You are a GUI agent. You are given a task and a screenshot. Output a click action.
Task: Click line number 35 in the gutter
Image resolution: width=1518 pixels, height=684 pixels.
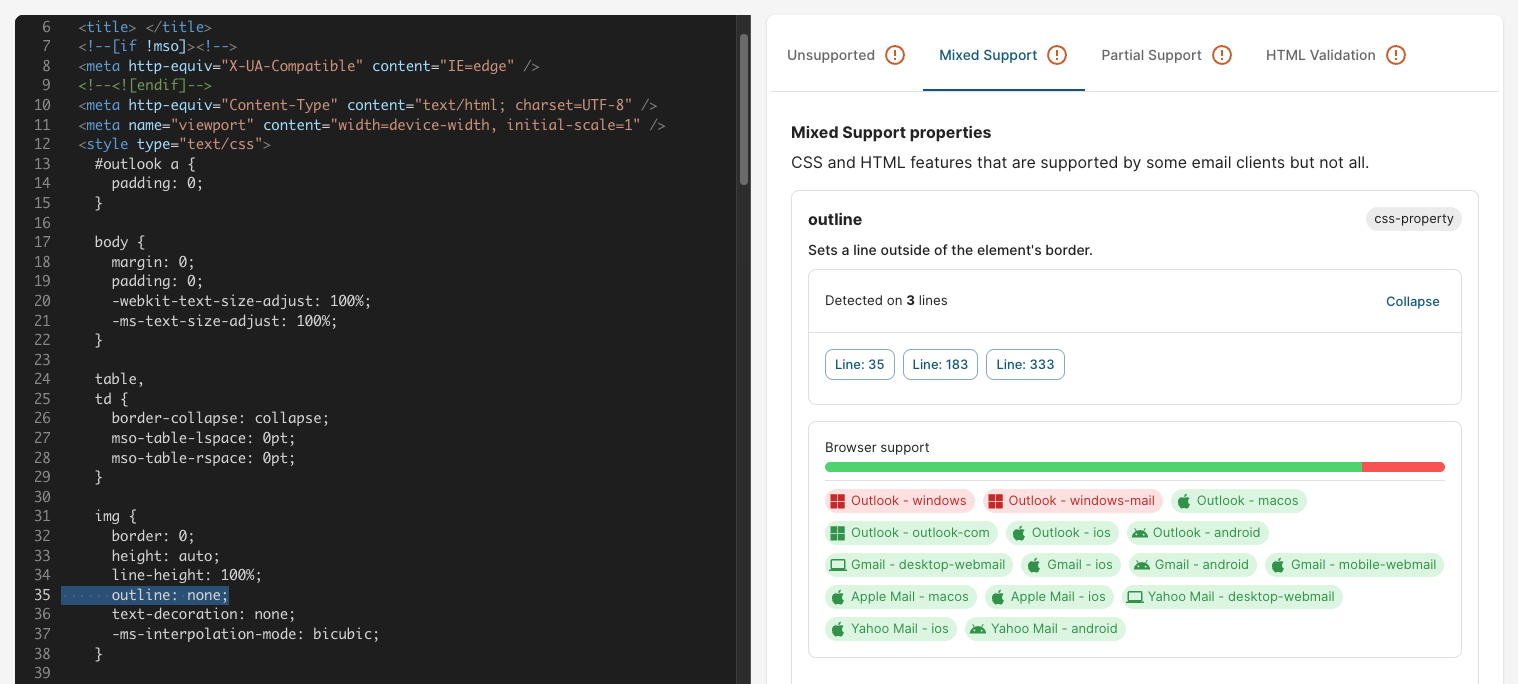pos(42,595)
